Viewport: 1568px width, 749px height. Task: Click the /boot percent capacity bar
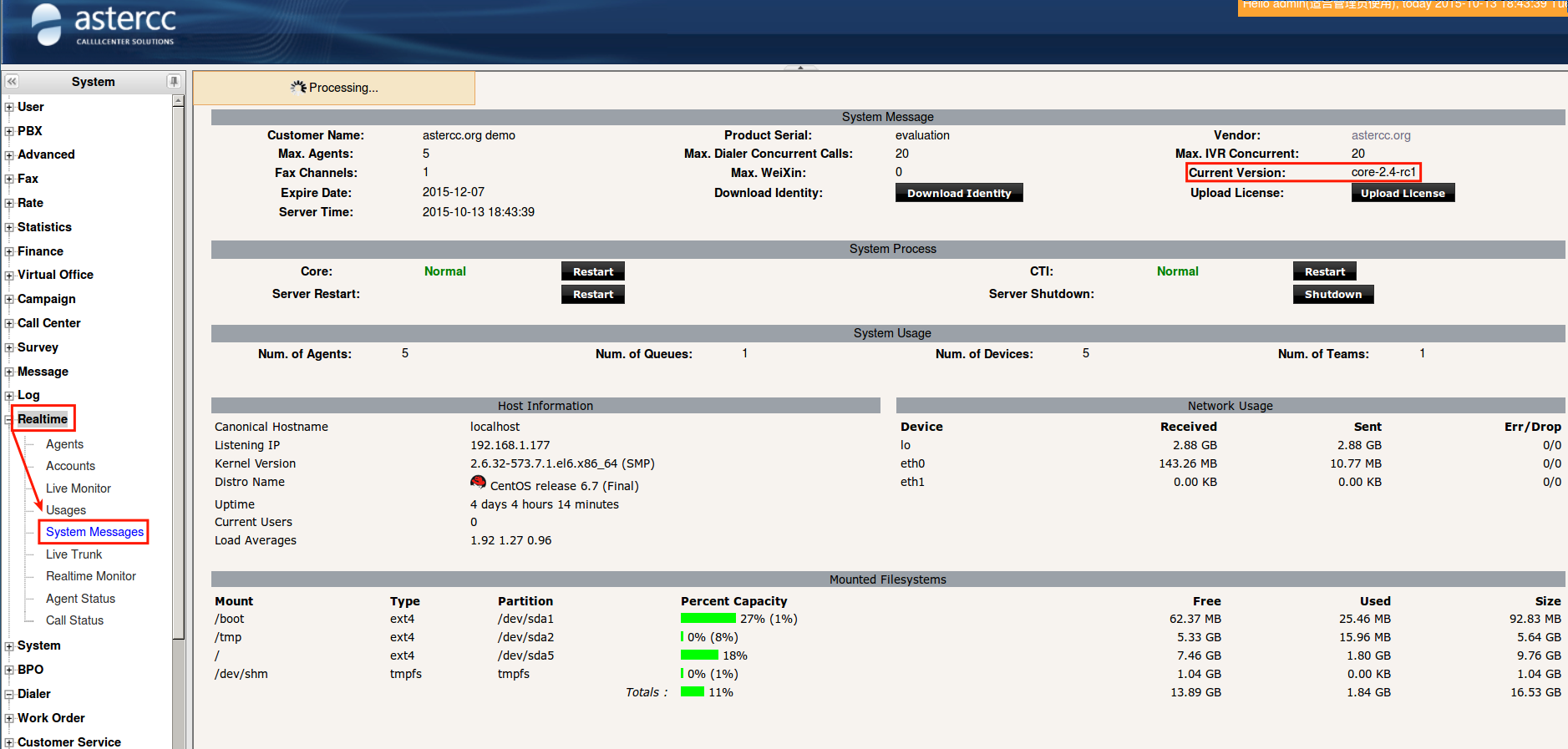tap(708, 619)
